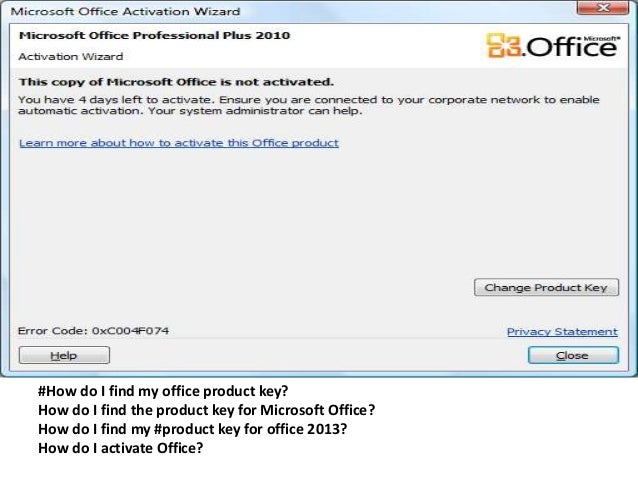Click the Help button
Screen dimensions: 638x479
click(64, 355)
